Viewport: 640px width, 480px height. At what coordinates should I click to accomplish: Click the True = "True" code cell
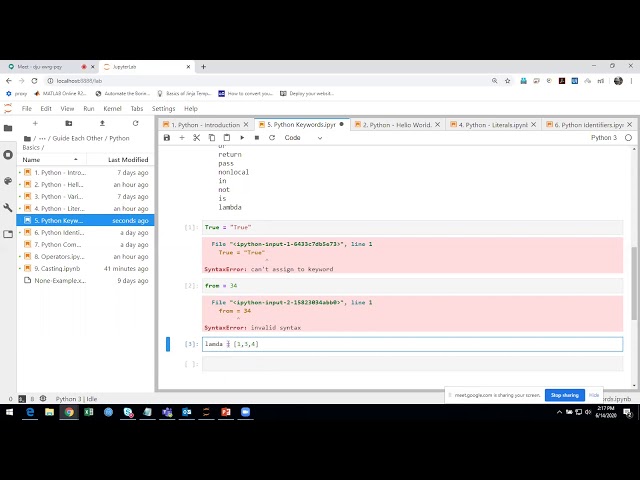(412, 227)
